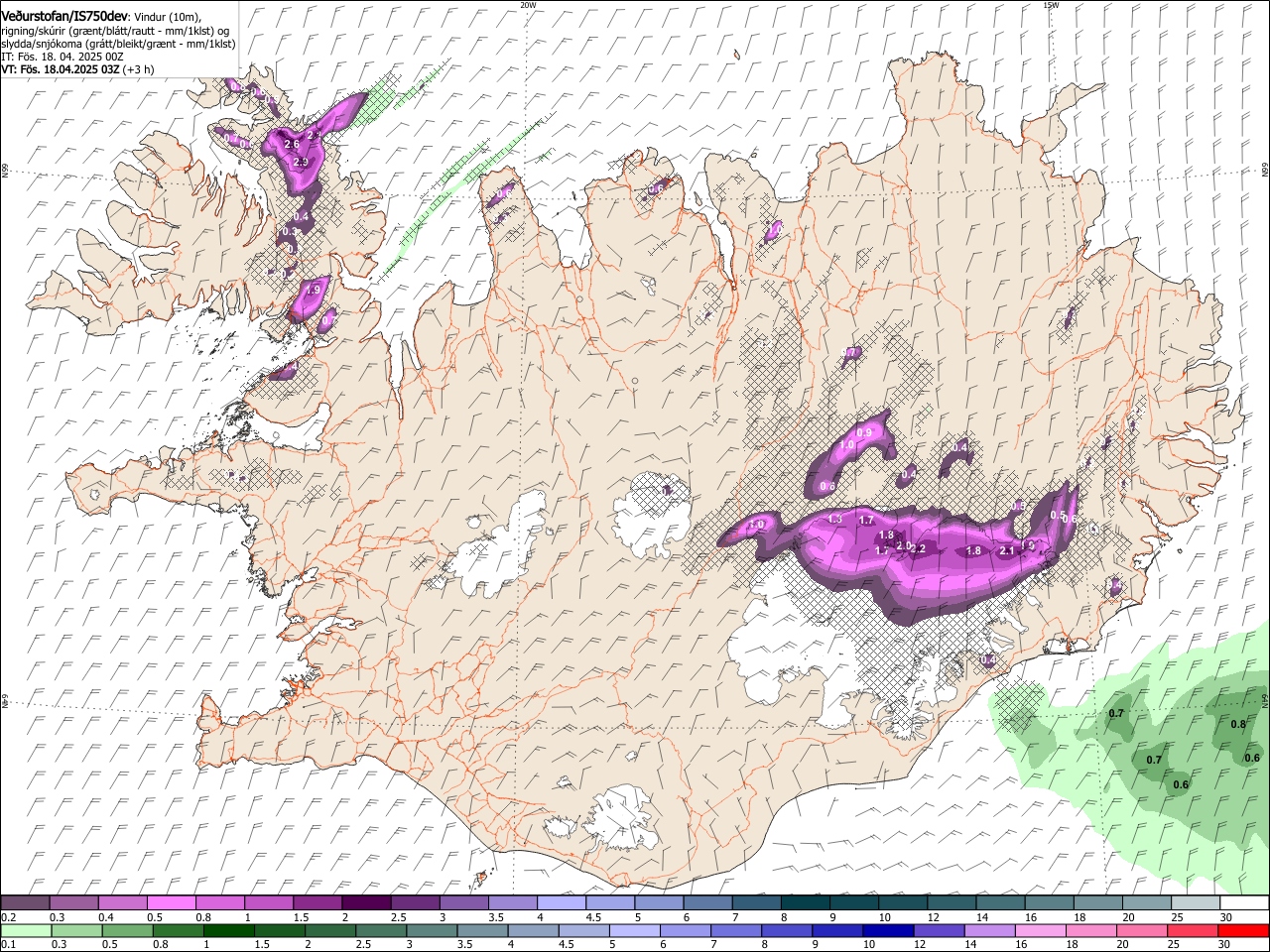This screenshot has width=1270, height=952.
Task: Select rain scale swatch between 0.1 and 0.3
Action: [25, 930]
